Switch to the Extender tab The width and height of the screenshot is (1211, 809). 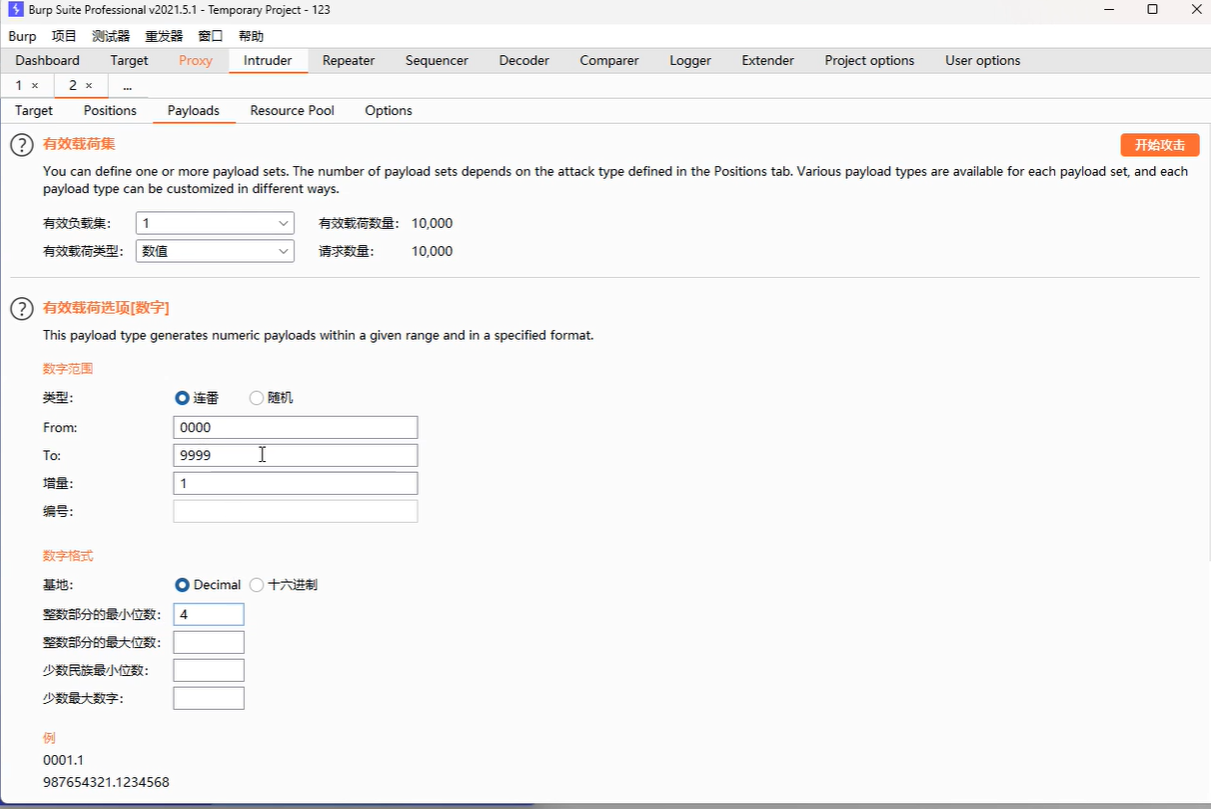pos(768,60)
